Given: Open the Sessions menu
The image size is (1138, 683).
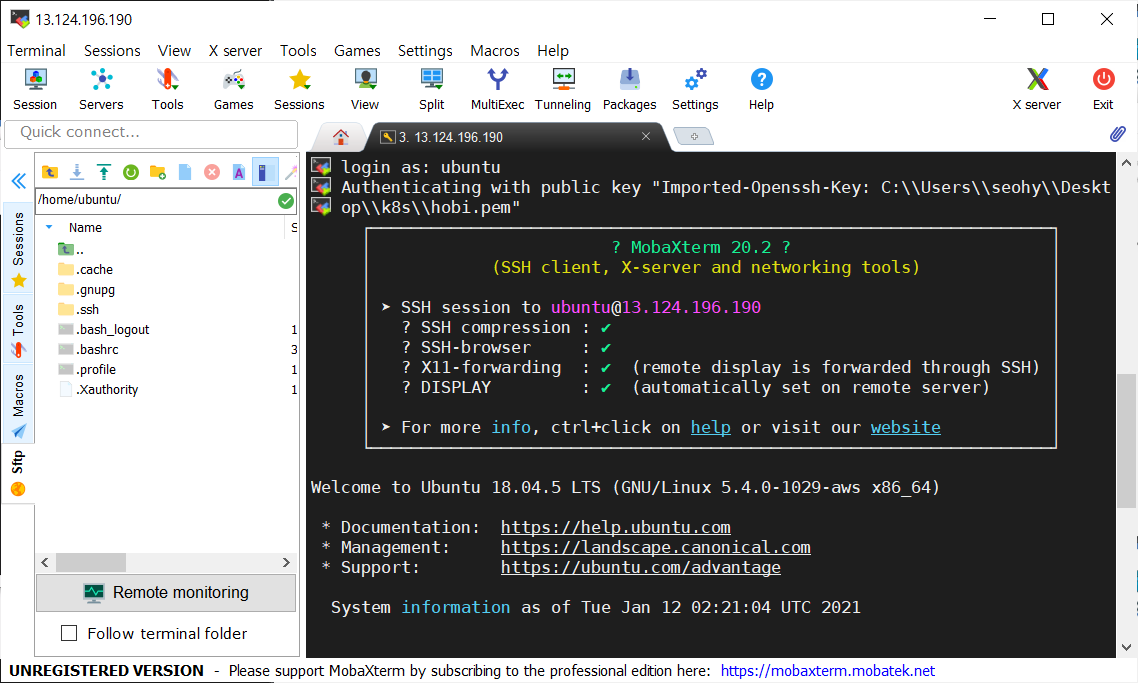Looking at the screenshot, I should (112, 51).
